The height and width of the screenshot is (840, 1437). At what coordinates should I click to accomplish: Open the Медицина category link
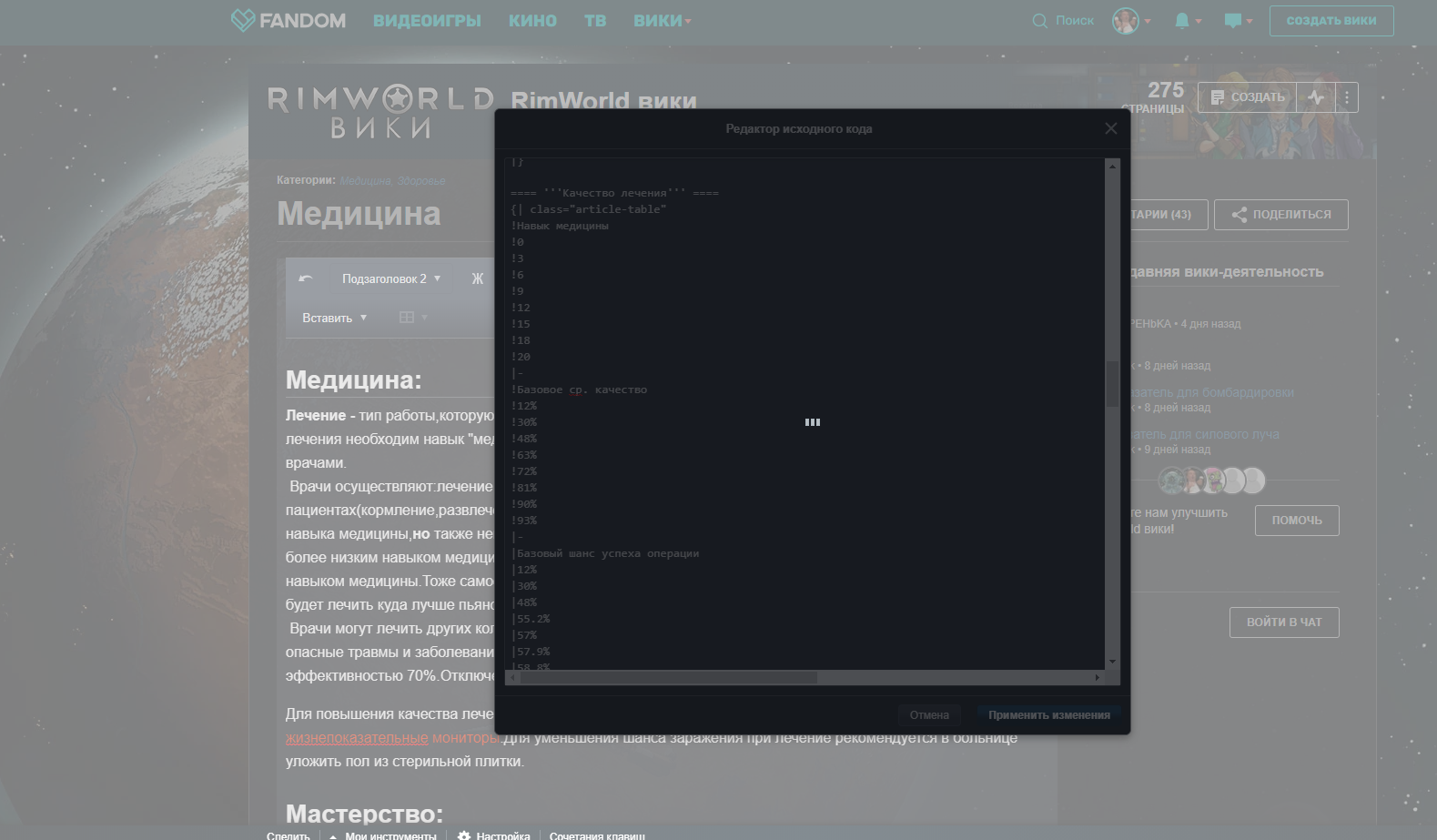coord(365,181)
